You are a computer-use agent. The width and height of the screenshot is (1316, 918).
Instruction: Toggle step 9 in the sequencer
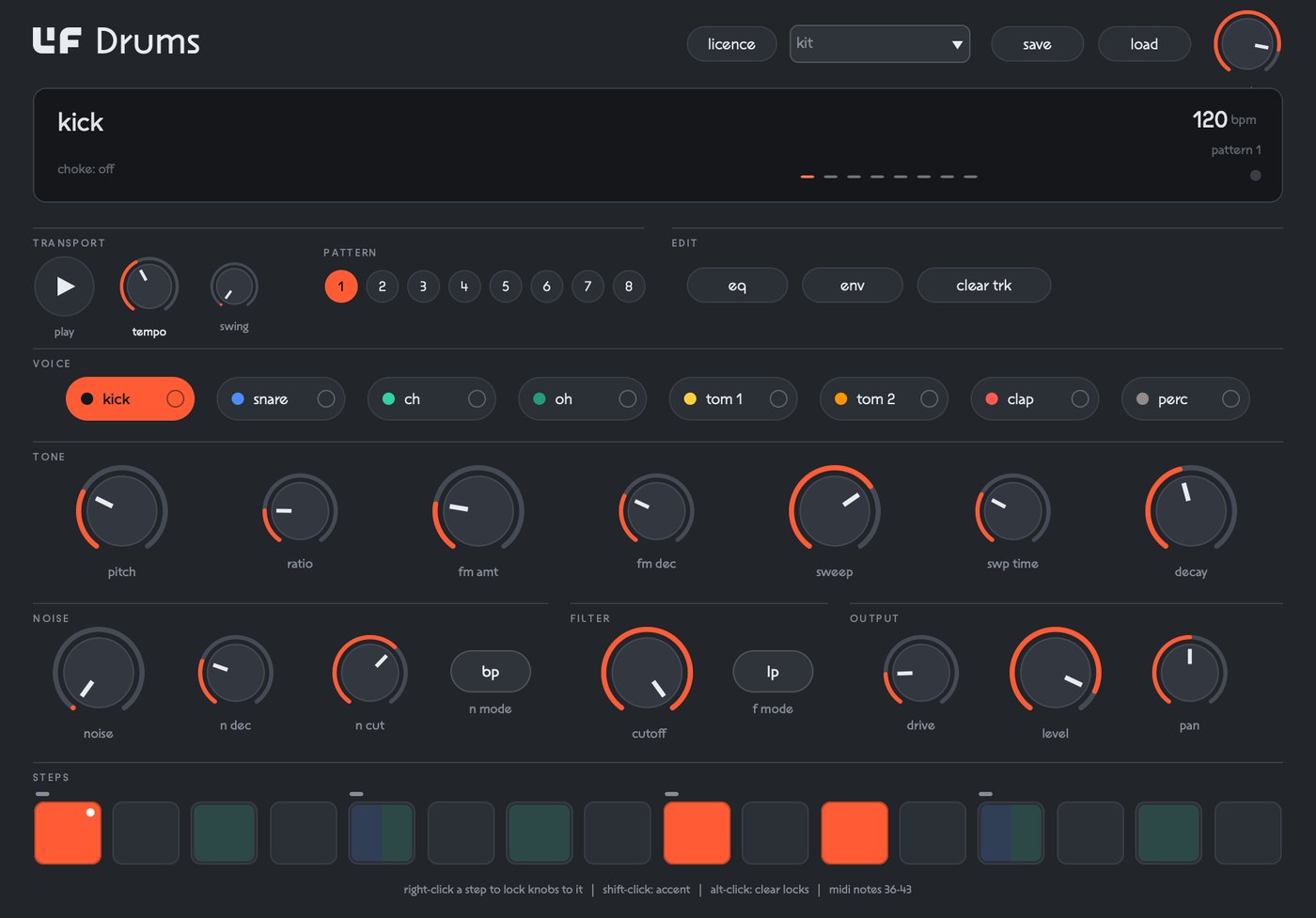click(x=697, y=832)
